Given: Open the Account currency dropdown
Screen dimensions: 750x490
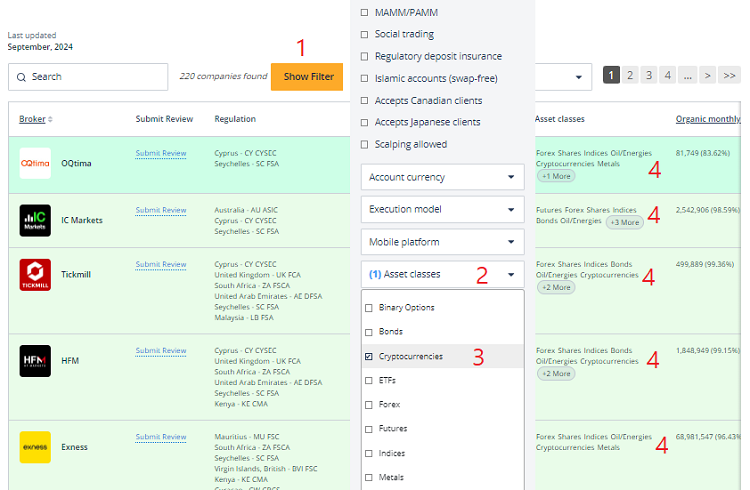Looking at the screenshot, I should 442,177.
